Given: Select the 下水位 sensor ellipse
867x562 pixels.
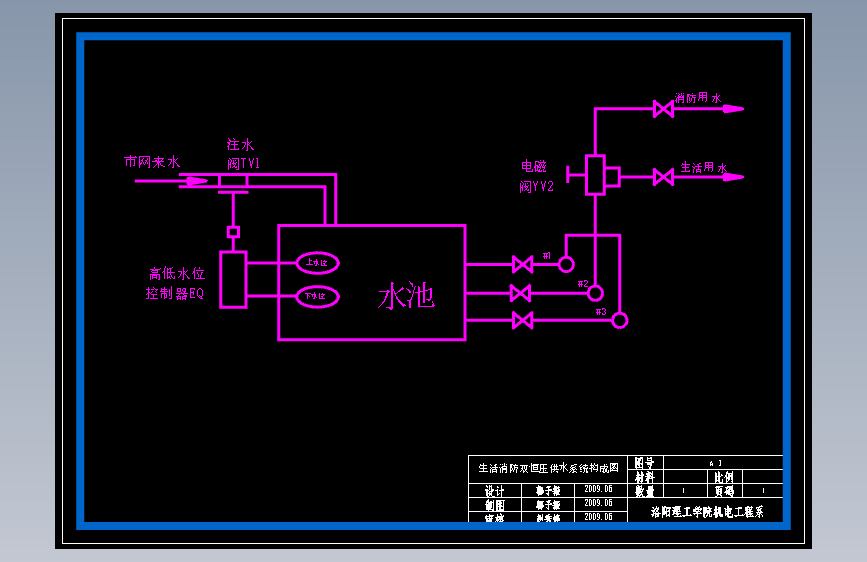Looking at the screenshot, I should tap(317, 296).
